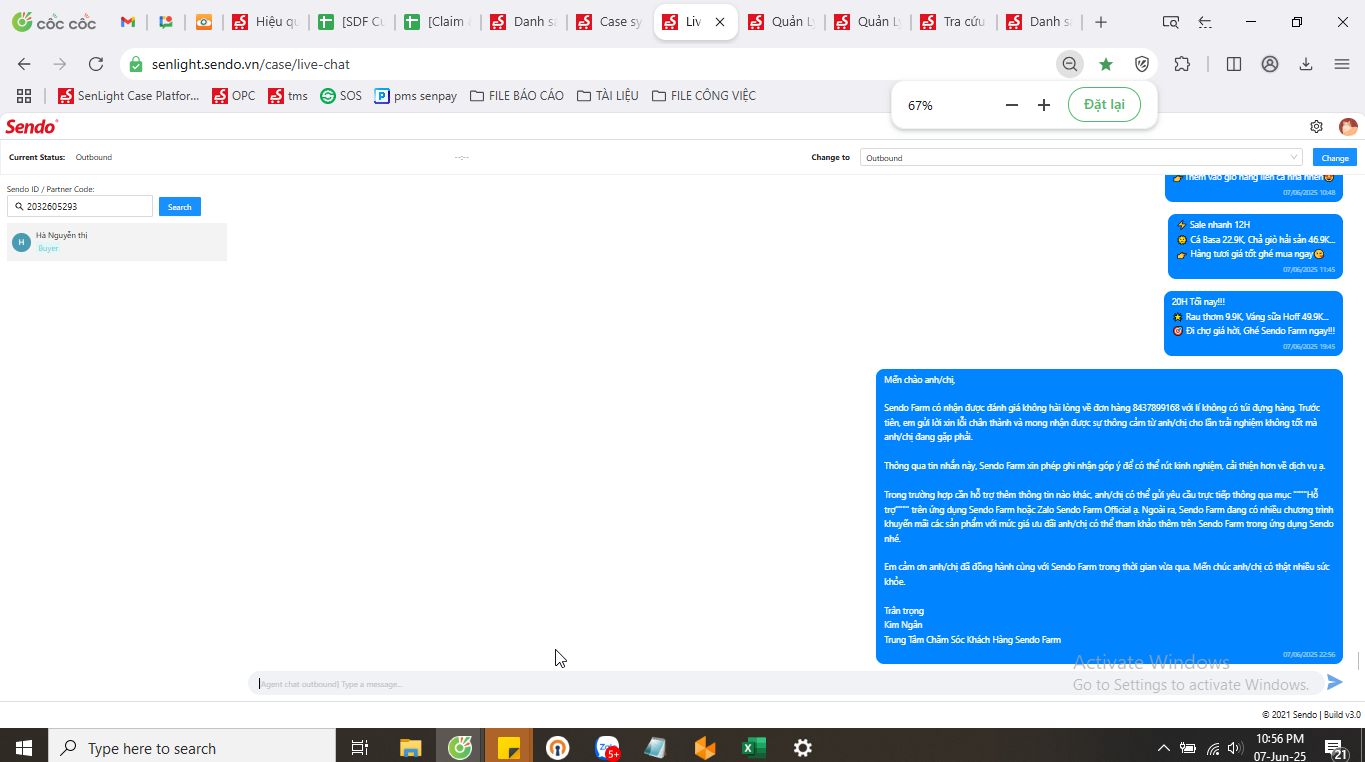Bookmark this page with the star icon
Screen dimensions: 1365x762
coord(1106,64)
